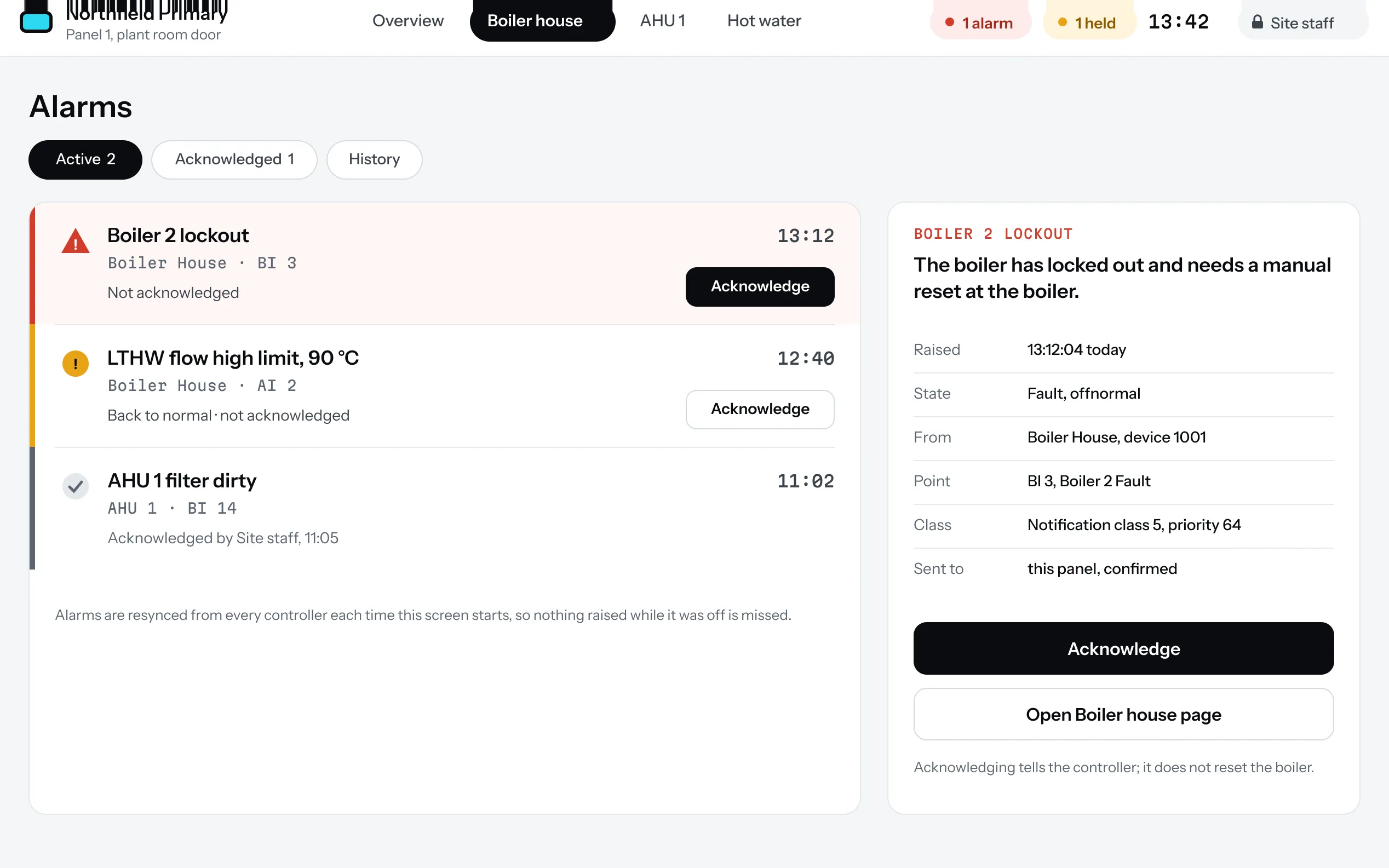The height and width of the screenshot is (868, 1389).
Task: Click Open Boiler house page
Action: coord(1123,714)
